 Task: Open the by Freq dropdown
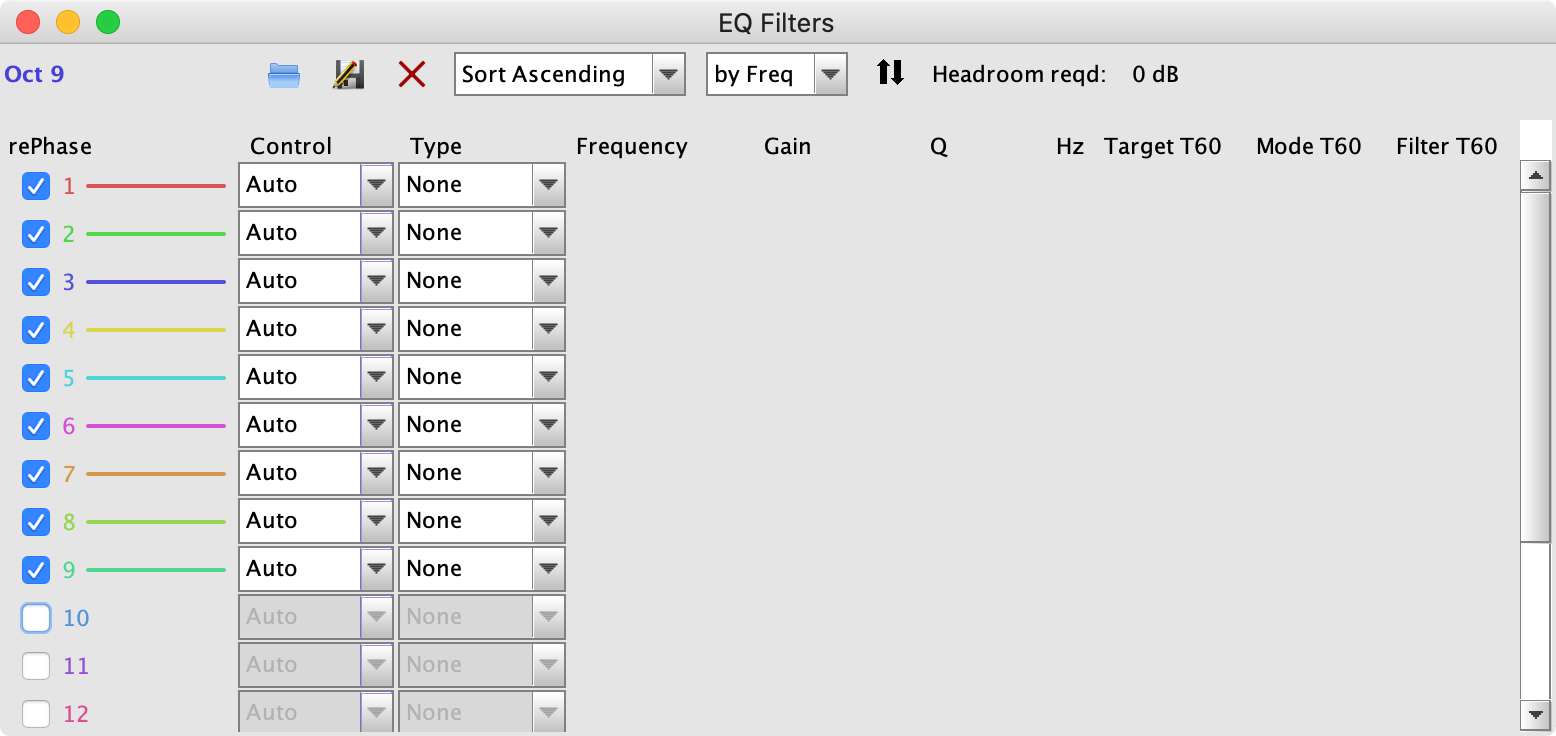coord(777,75)
